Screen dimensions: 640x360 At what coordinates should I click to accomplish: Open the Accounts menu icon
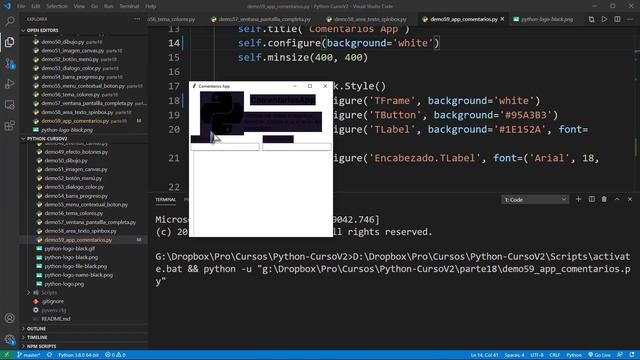tap(9, 318)
